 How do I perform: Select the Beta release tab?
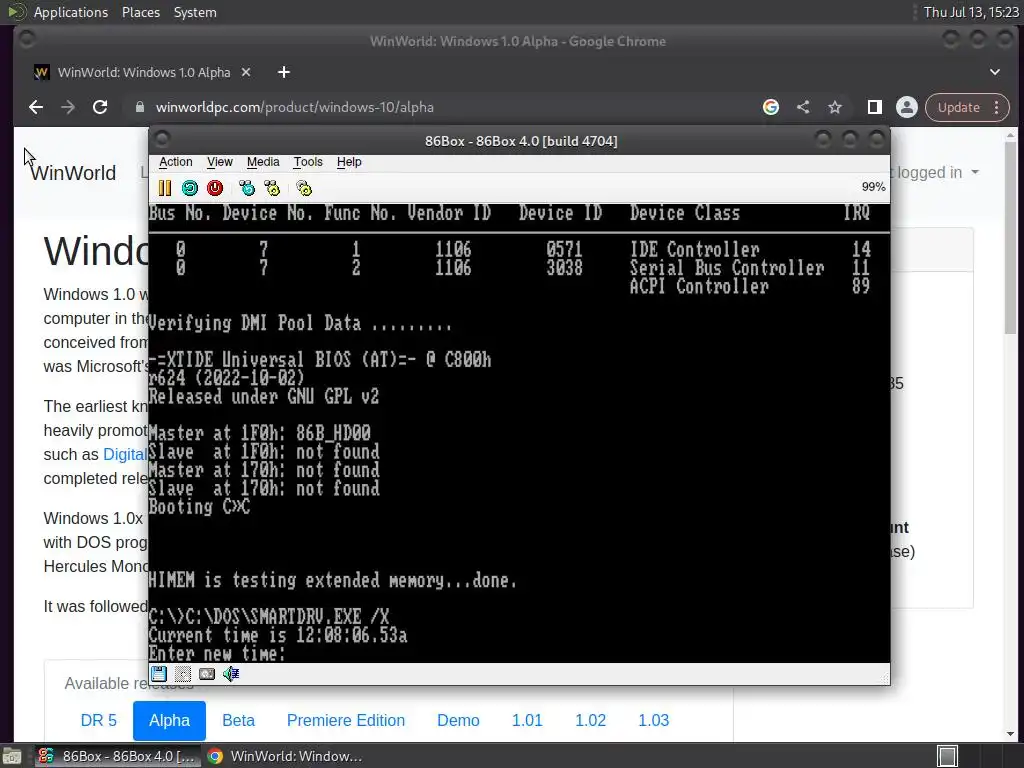[238, 720]
